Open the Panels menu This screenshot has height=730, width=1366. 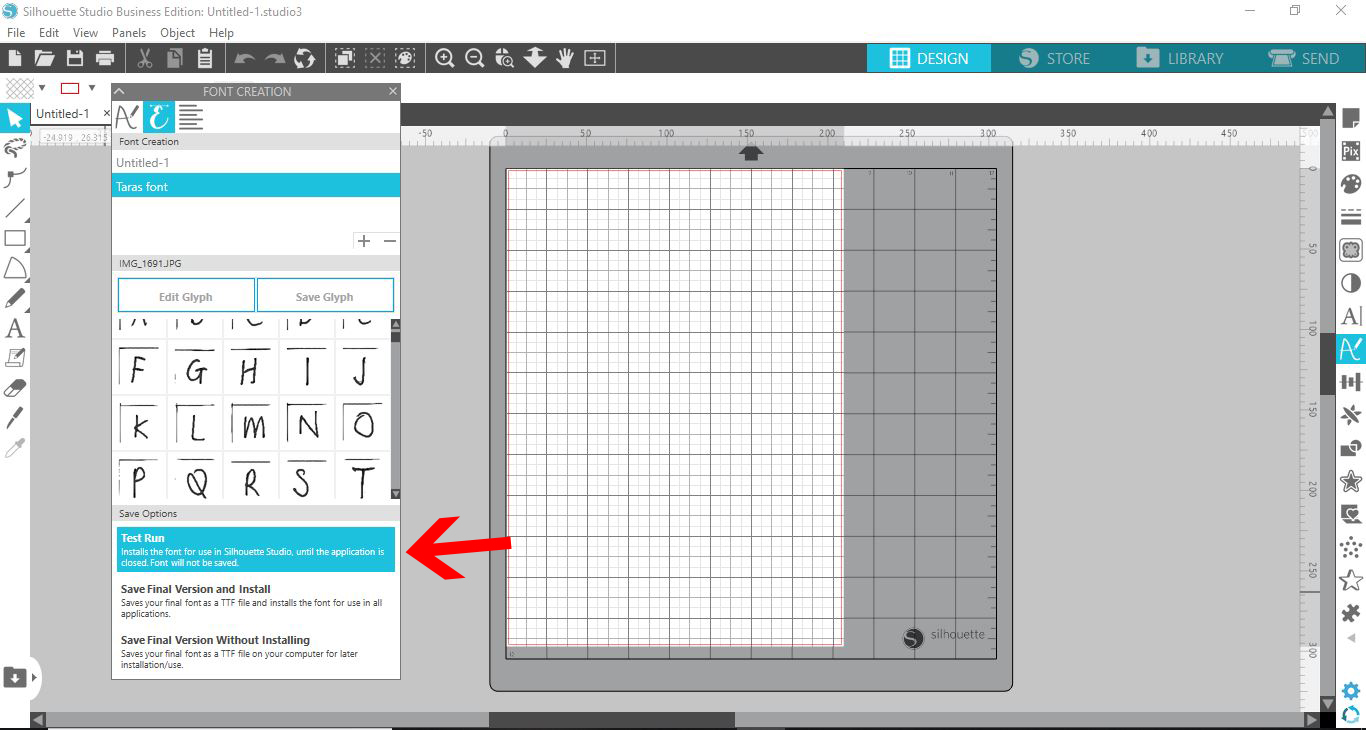[129, 33]
